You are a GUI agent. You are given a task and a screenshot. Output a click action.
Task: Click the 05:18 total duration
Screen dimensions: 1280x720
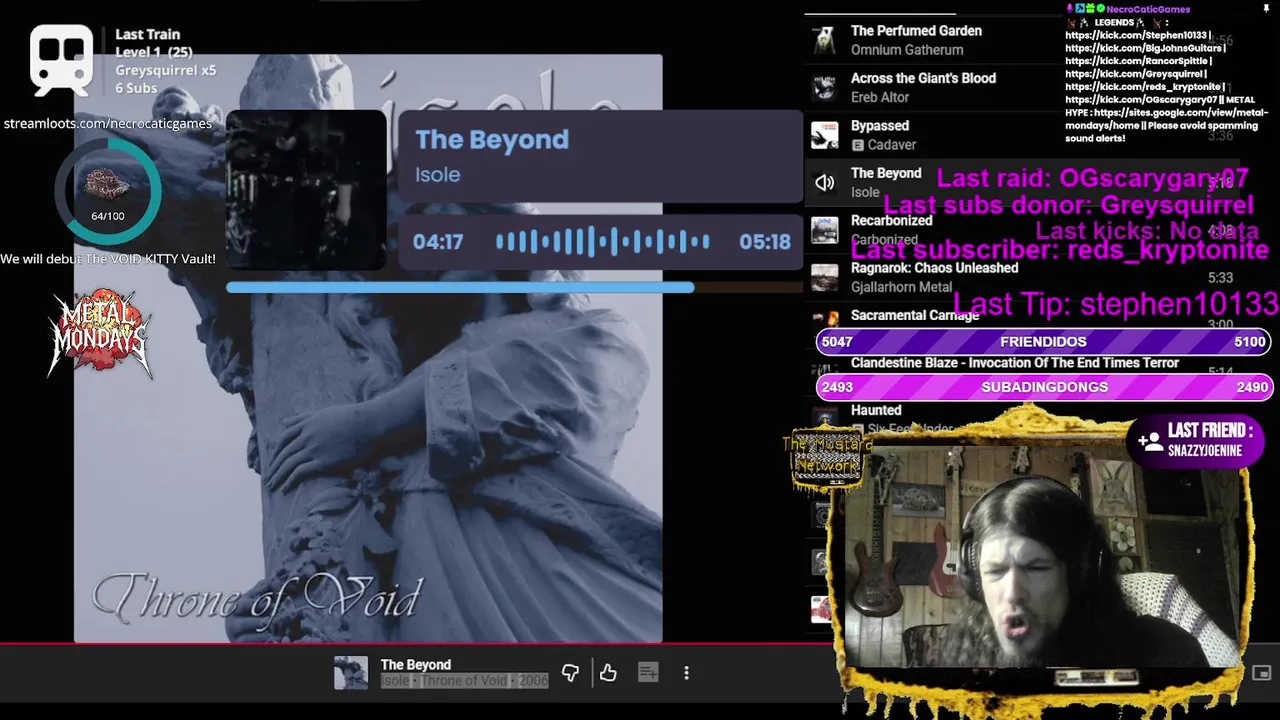pyautogui.click(x=765, y=242)
